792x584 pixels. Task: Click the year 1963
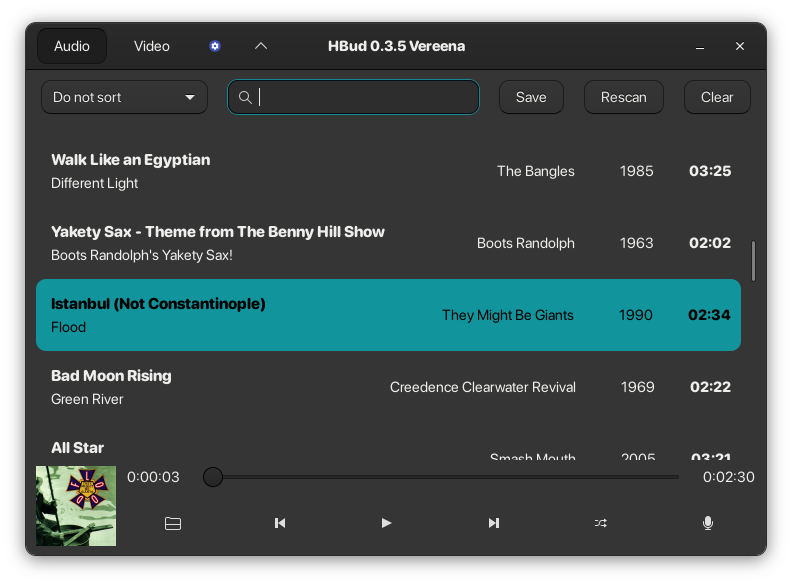636,243
